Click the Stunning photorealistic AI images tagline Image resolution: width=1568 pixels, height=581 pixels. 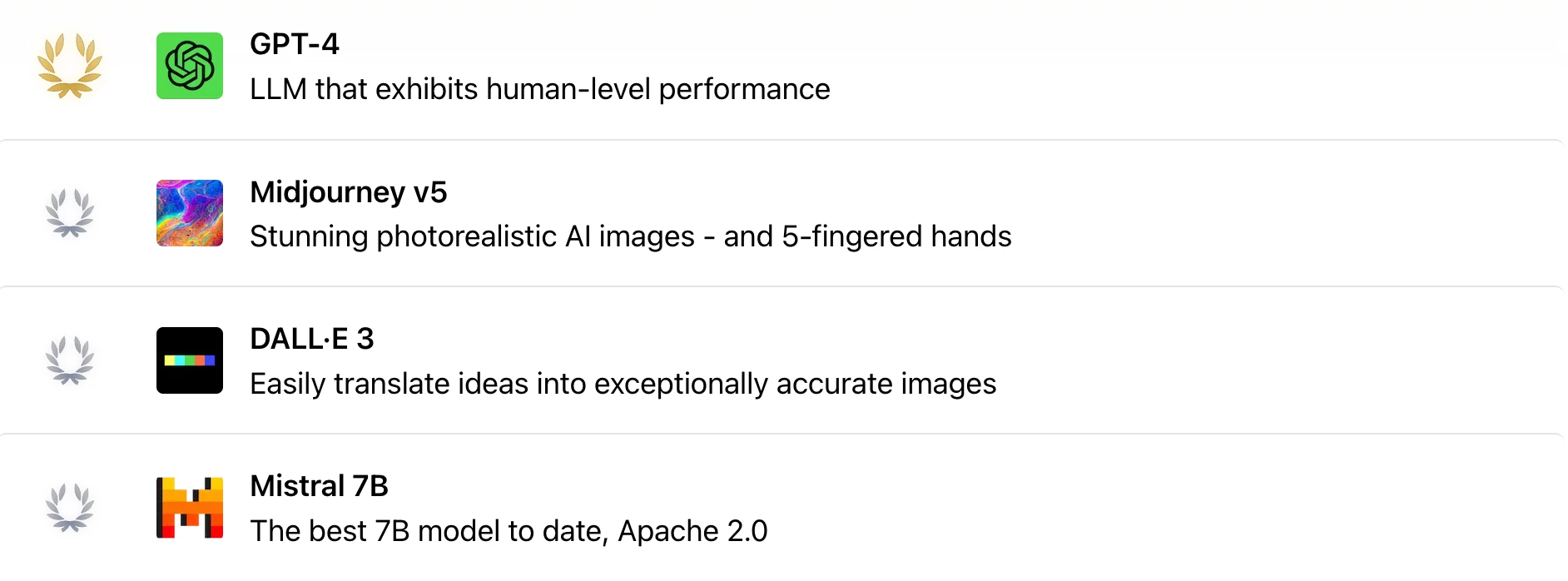631,236
